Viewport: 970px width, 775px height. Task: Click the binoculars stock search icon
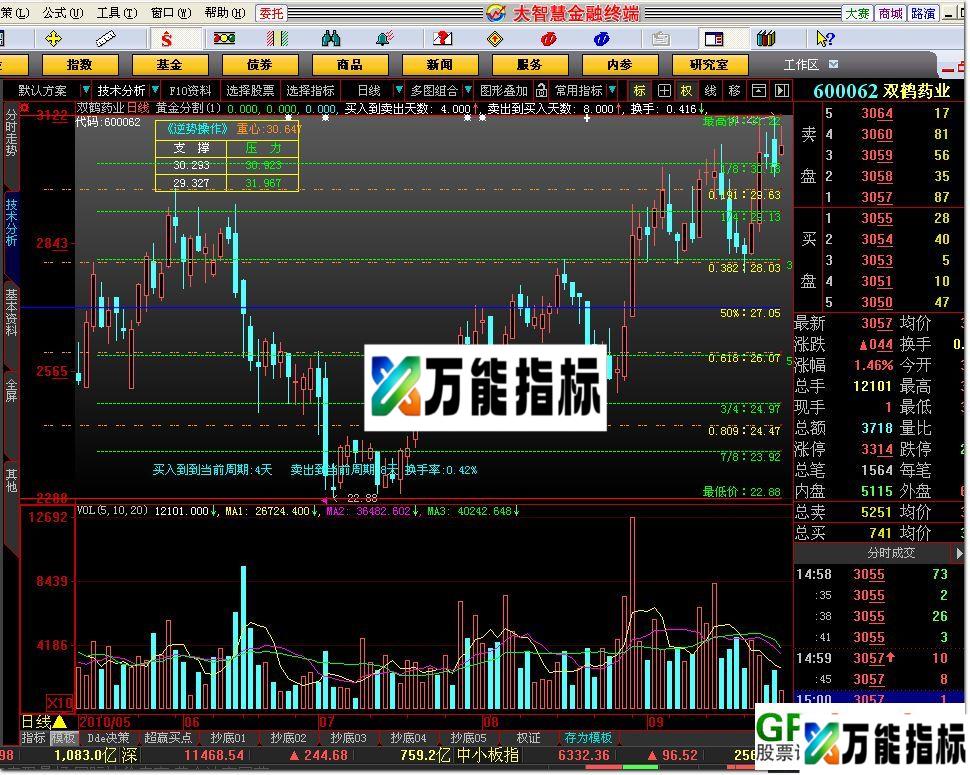pyautogui.click(x=333, y=38)
